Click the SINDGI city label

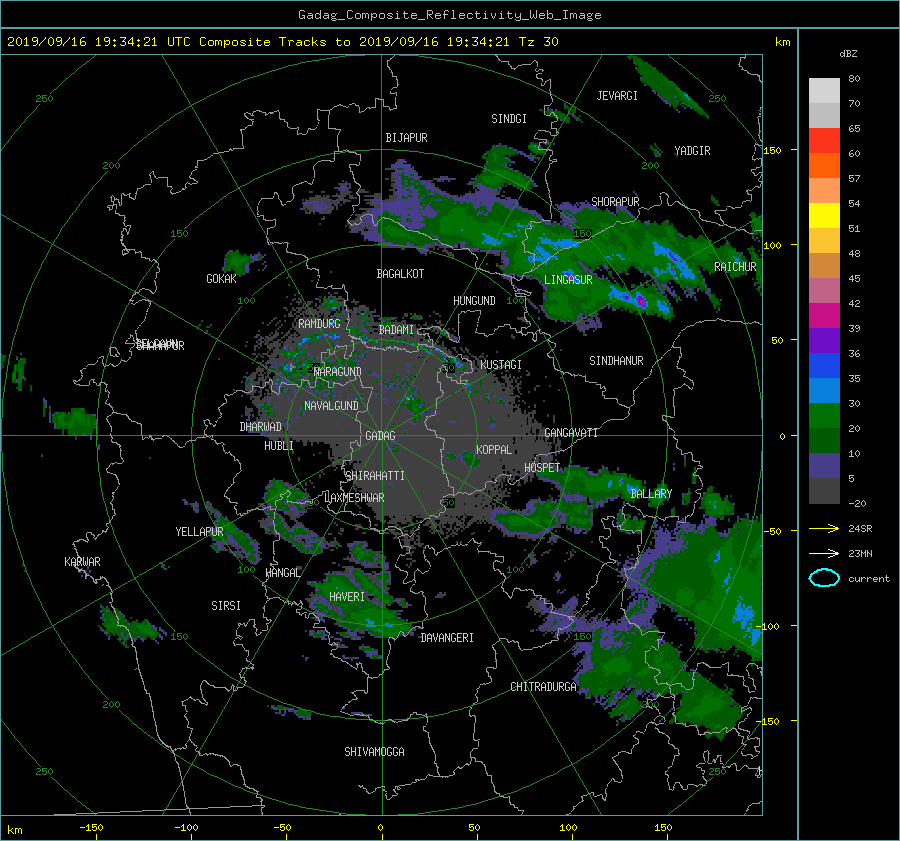click(x=509, y=119)
